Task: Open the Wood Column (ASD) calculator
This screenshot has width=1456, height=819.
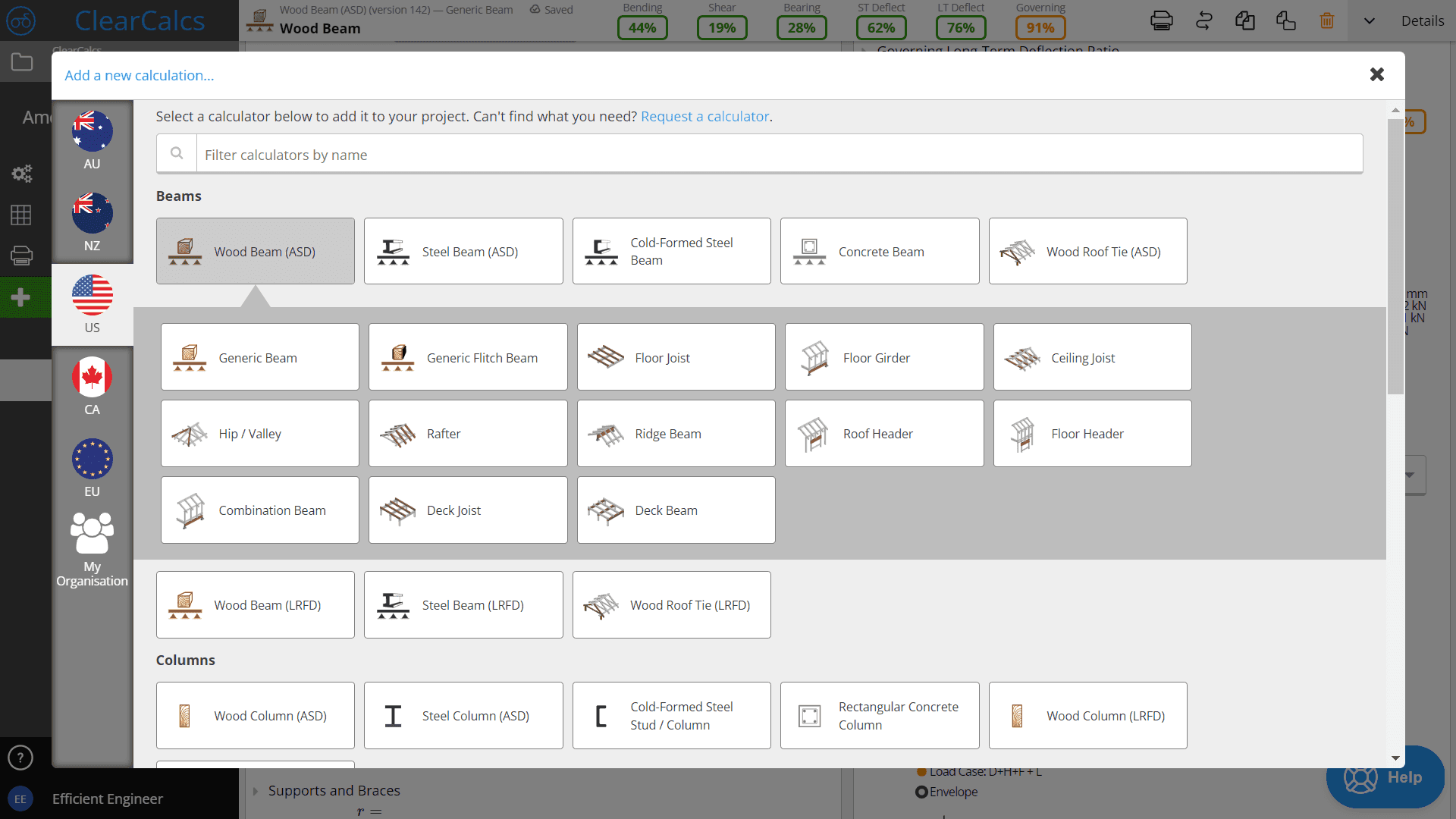Action: [255, 715]
